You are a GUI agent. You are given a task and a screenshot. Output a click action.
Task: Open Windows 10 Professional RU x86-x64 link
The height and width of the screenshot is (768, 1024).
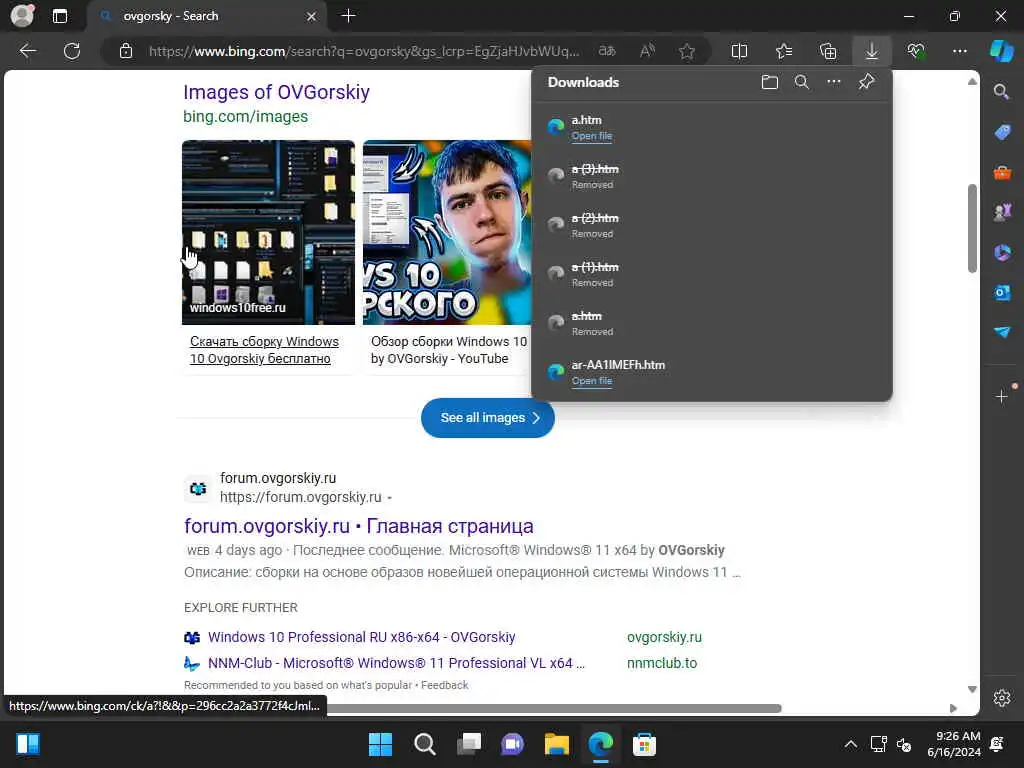pos(361,637)
